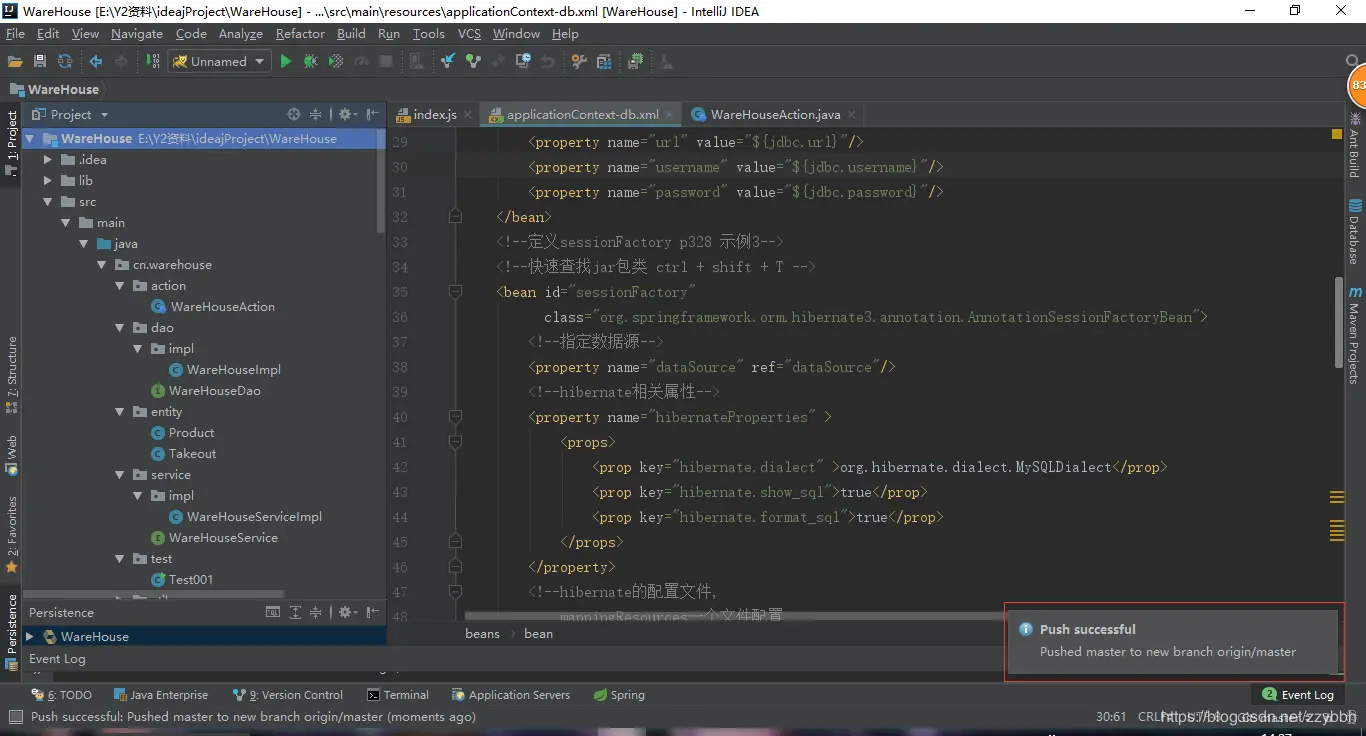Toggle the Ant Build side tool window
Image resolution: width=1366 pixels, height=736 pixels.
click(x=1354, y=144)
